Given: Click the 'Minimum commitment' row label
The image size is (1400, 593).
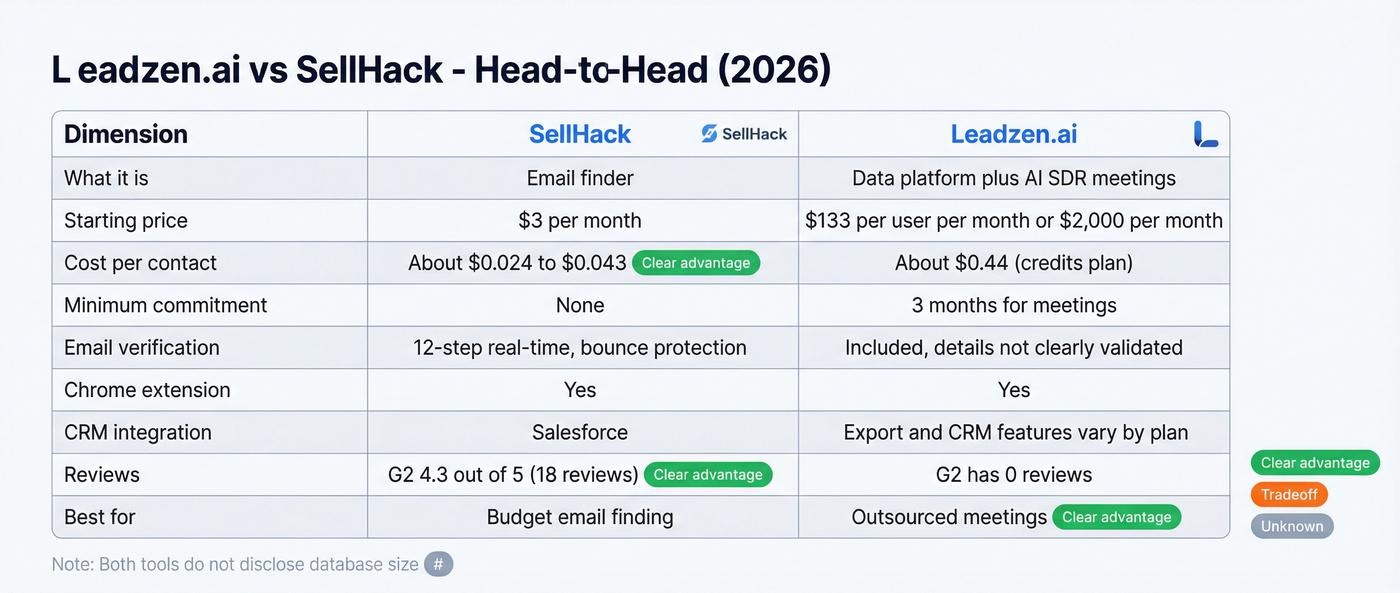Looking at the screenshot, I should click(166, 306).
